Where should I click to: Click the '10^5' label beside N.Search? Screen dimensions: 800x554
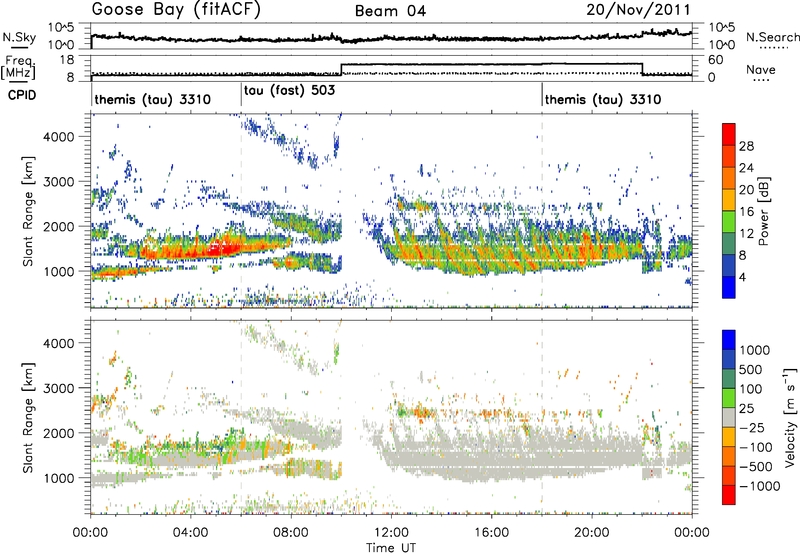pyautogui.click(x=722, y=27)
